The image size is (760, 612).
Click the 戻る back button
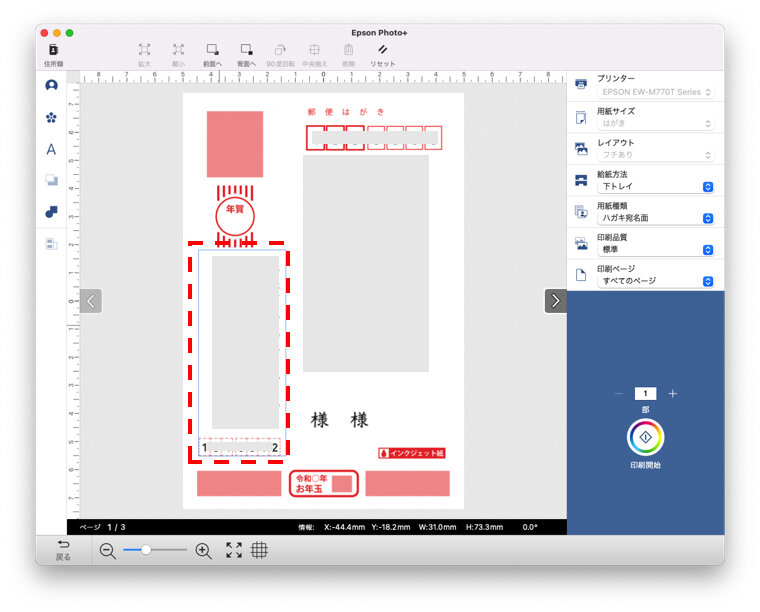pyautogui.click(x=63, y=549)
